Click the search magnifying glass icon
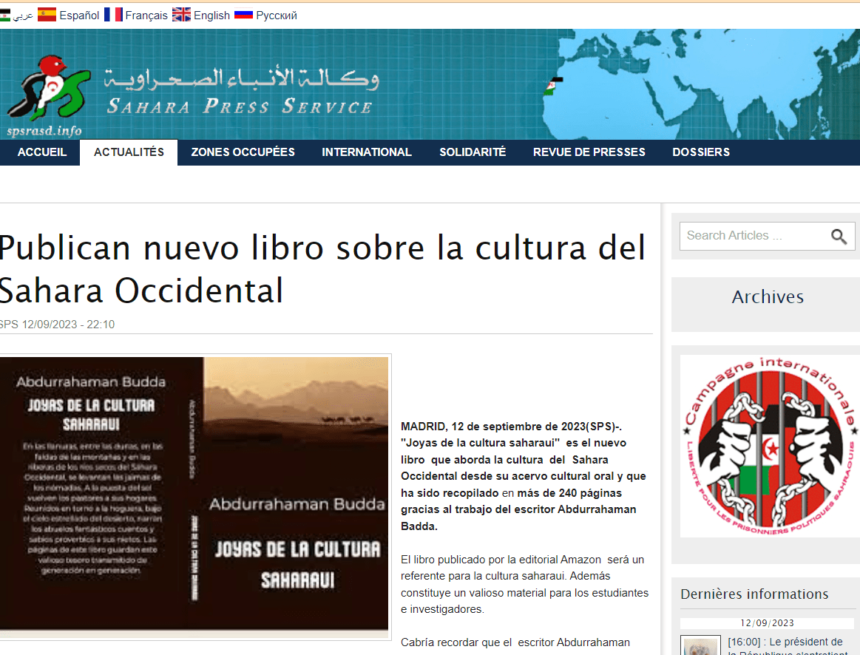Viewport: 860px width, 655px height. click(838, 236)
